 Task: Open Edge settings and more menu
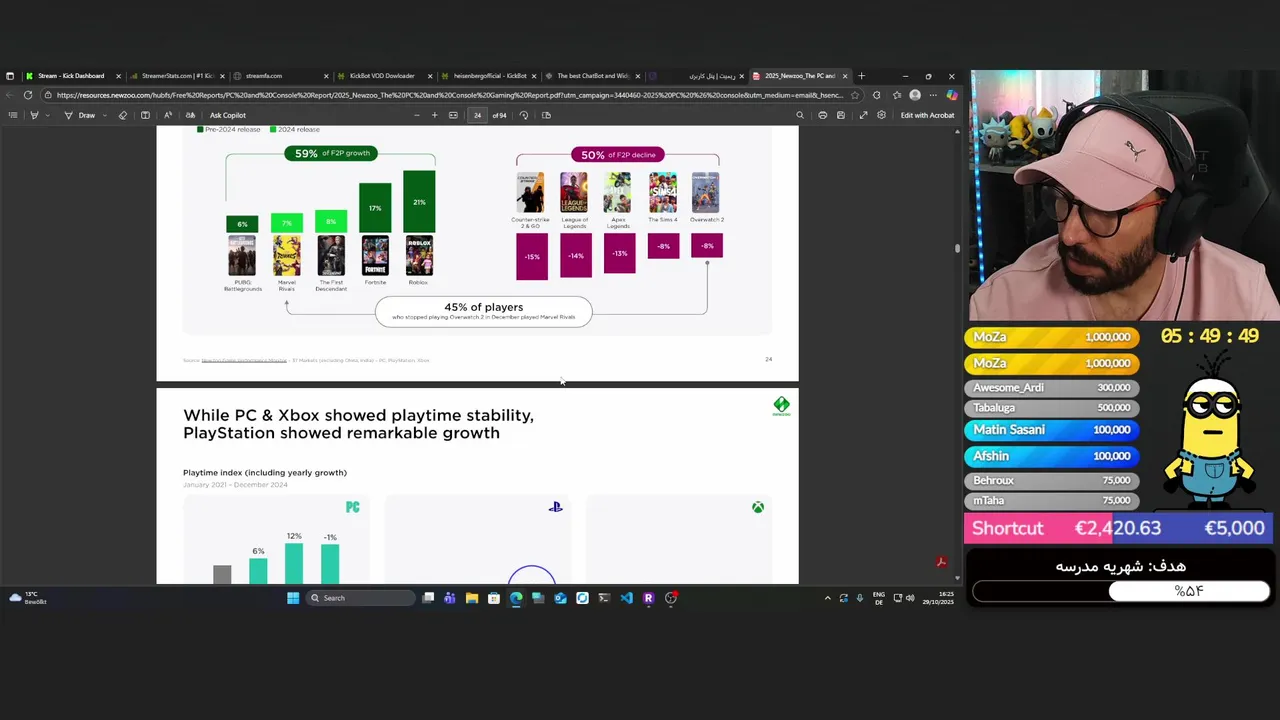933,95
